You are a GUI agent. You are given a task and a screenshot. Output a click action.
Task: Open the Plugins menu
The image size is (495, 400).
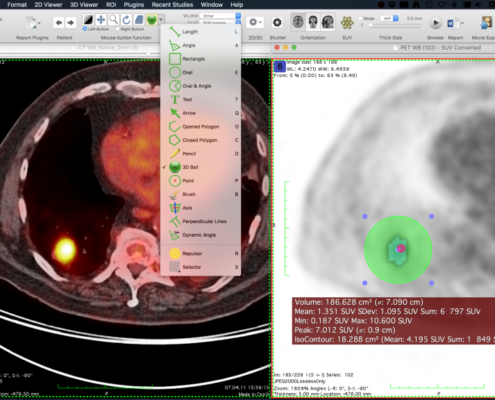(134, 5)
